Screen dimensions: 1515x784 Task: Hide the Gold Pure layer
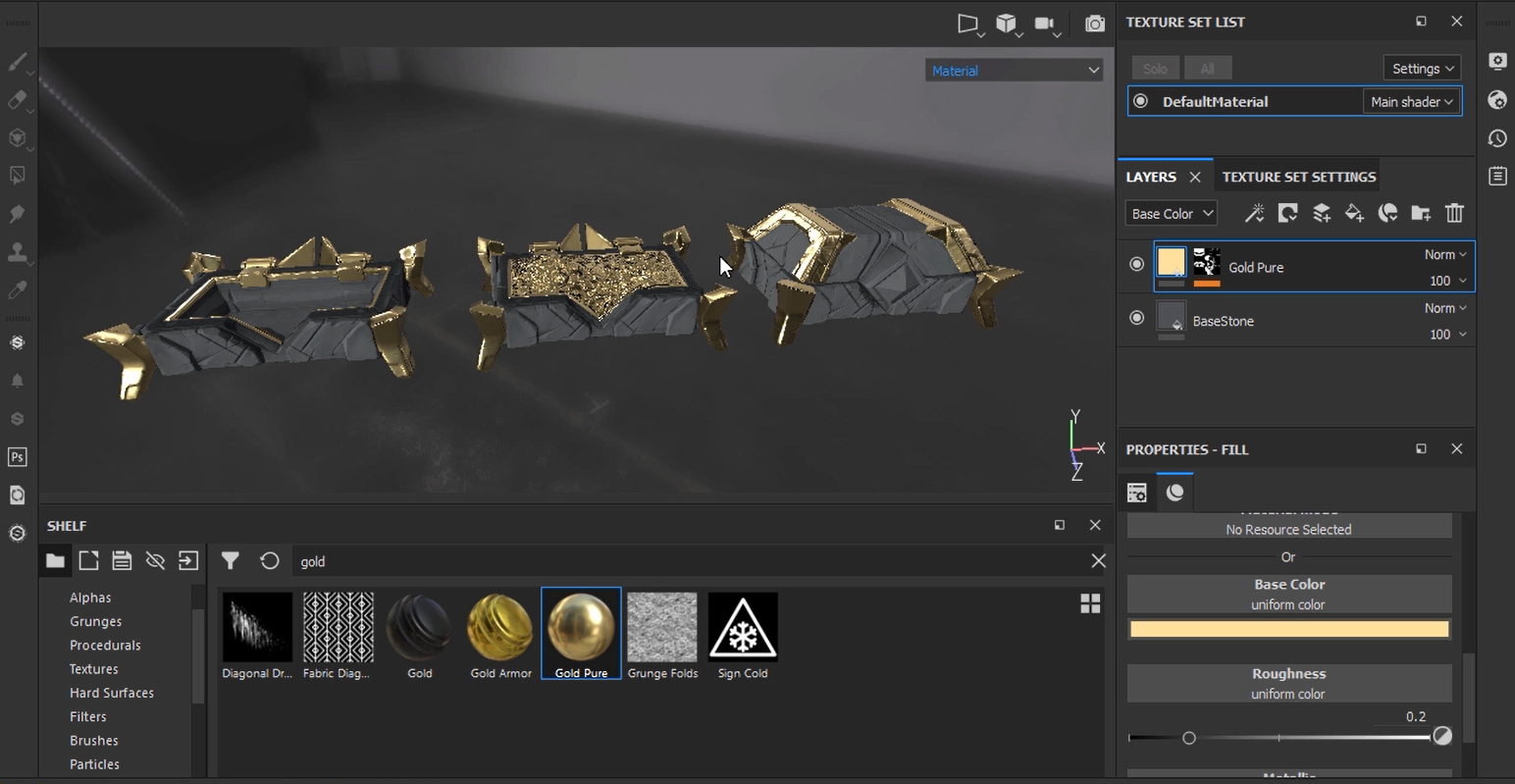coord(1136,264)
